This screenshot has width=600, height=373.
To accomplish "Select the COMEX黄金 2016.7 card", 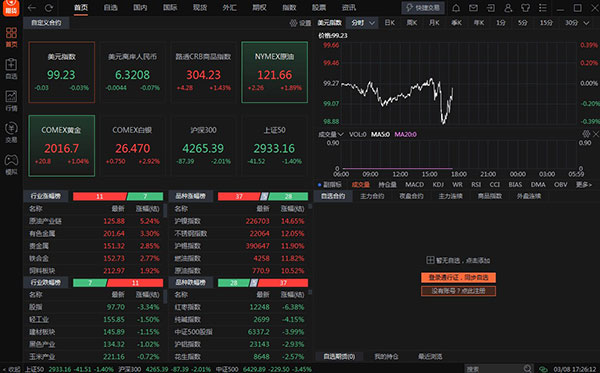I will click(62, 146).
